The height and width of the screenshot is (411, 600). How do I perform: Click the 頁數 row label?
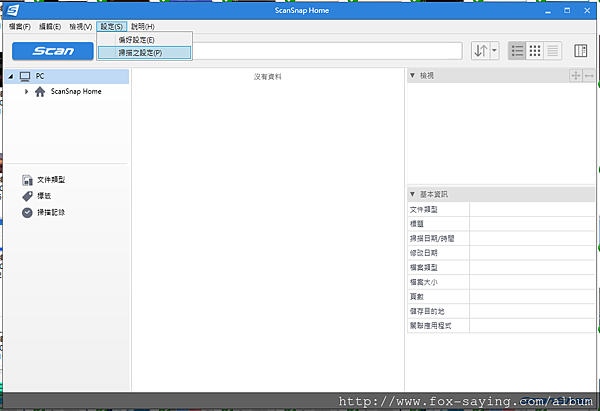coord(417,297)
